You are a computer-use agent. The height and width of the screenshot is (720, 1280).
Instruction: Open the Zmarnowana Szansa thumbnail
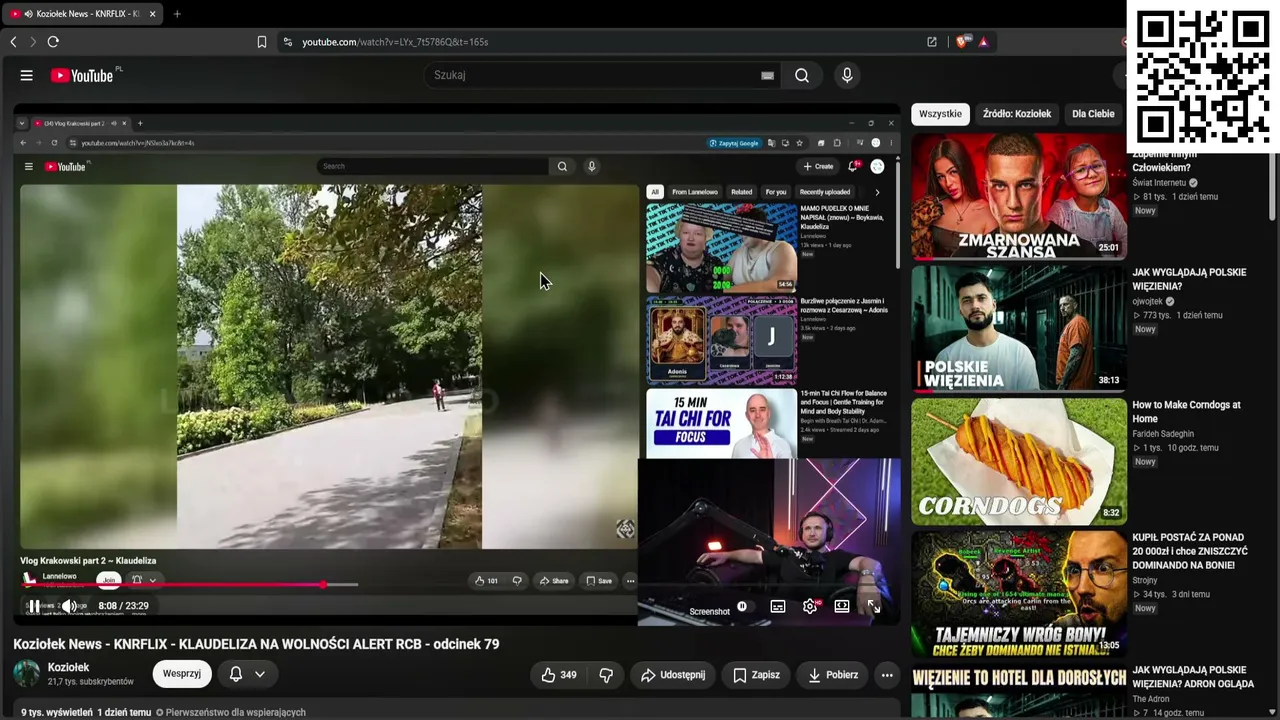[1019, 196]
